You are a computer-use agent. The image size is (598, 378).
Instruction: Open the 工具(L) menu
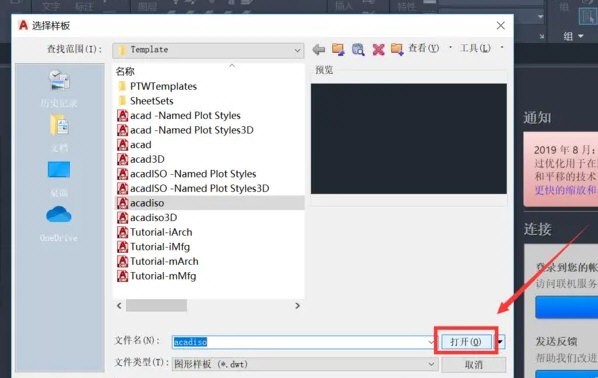click(x=475, y=48)
